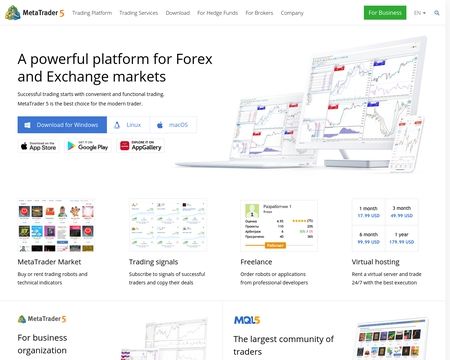
Task: Click the desktop monitor platform image
Action: tap(363, 100)
